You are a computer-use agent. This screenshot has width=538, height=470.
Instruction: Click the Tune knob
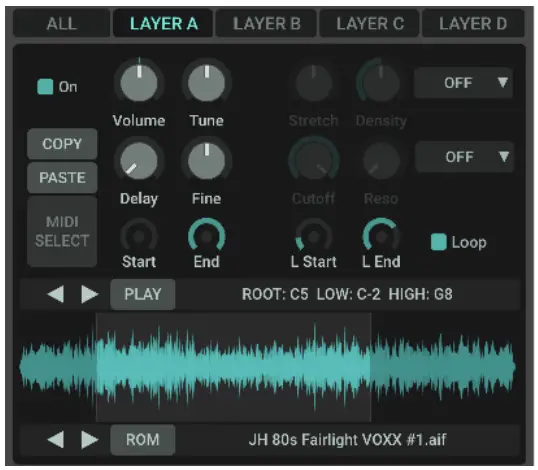click(x=207, y=83)
